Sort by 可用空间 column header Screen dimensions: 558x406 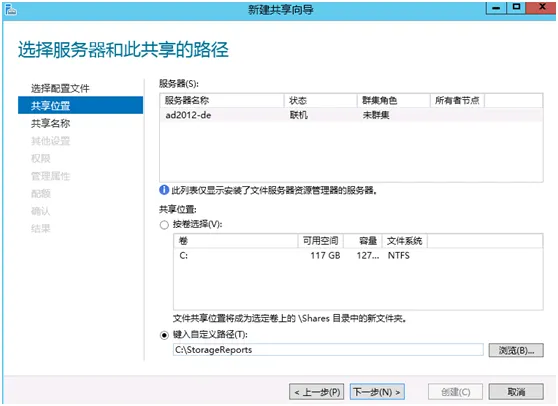pyautogui.click(x=321, y=241)
